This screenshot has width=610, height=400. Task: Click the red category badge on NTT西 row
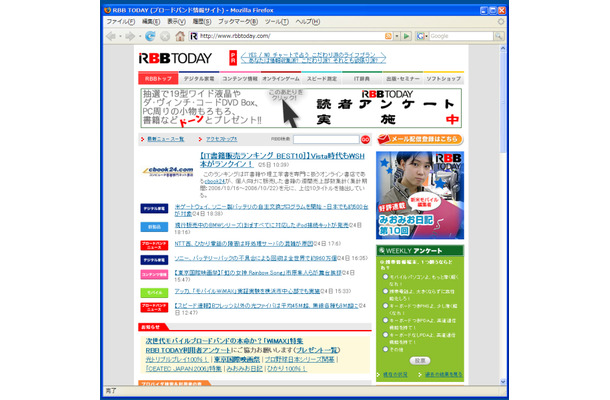(154, 245)
